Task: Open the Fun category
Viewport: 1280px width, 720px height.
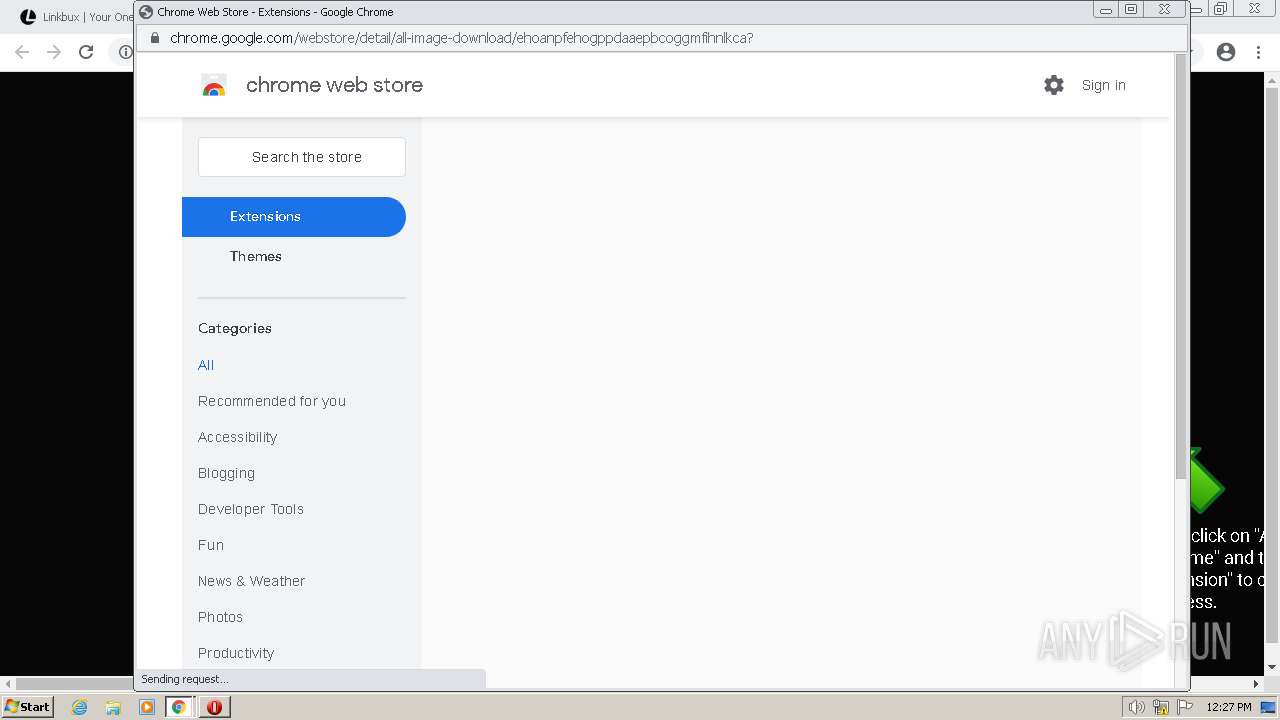Action: 211,545
